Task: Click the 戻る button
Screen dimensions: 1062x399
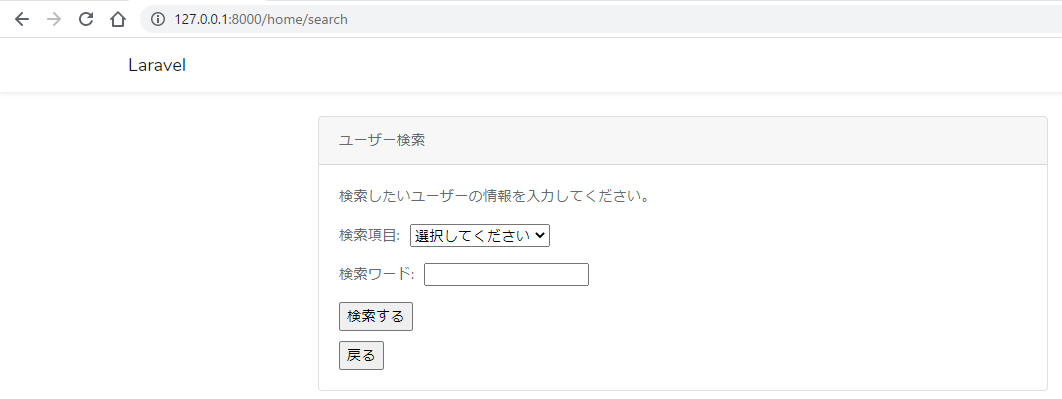Action: pyautogui.click(x=361, y=356)
